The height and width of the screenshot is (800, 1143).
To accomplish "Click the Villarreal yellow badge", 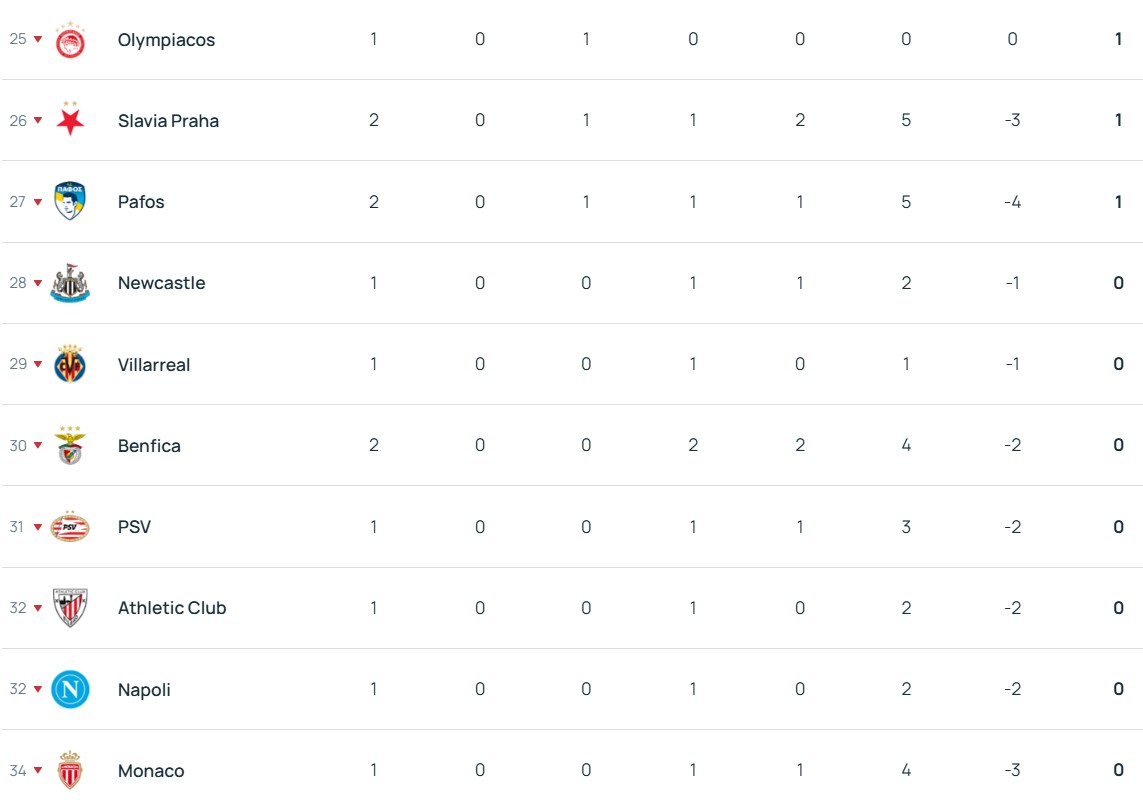I will [x=70, y=364].
